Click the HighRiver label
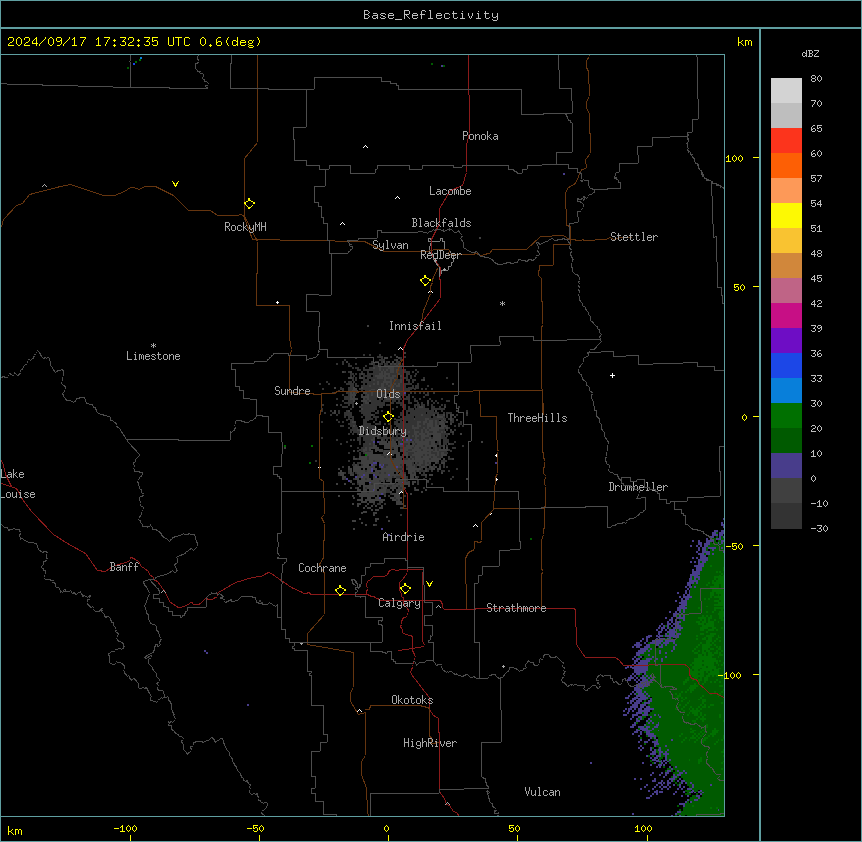 tap(430, 743)
